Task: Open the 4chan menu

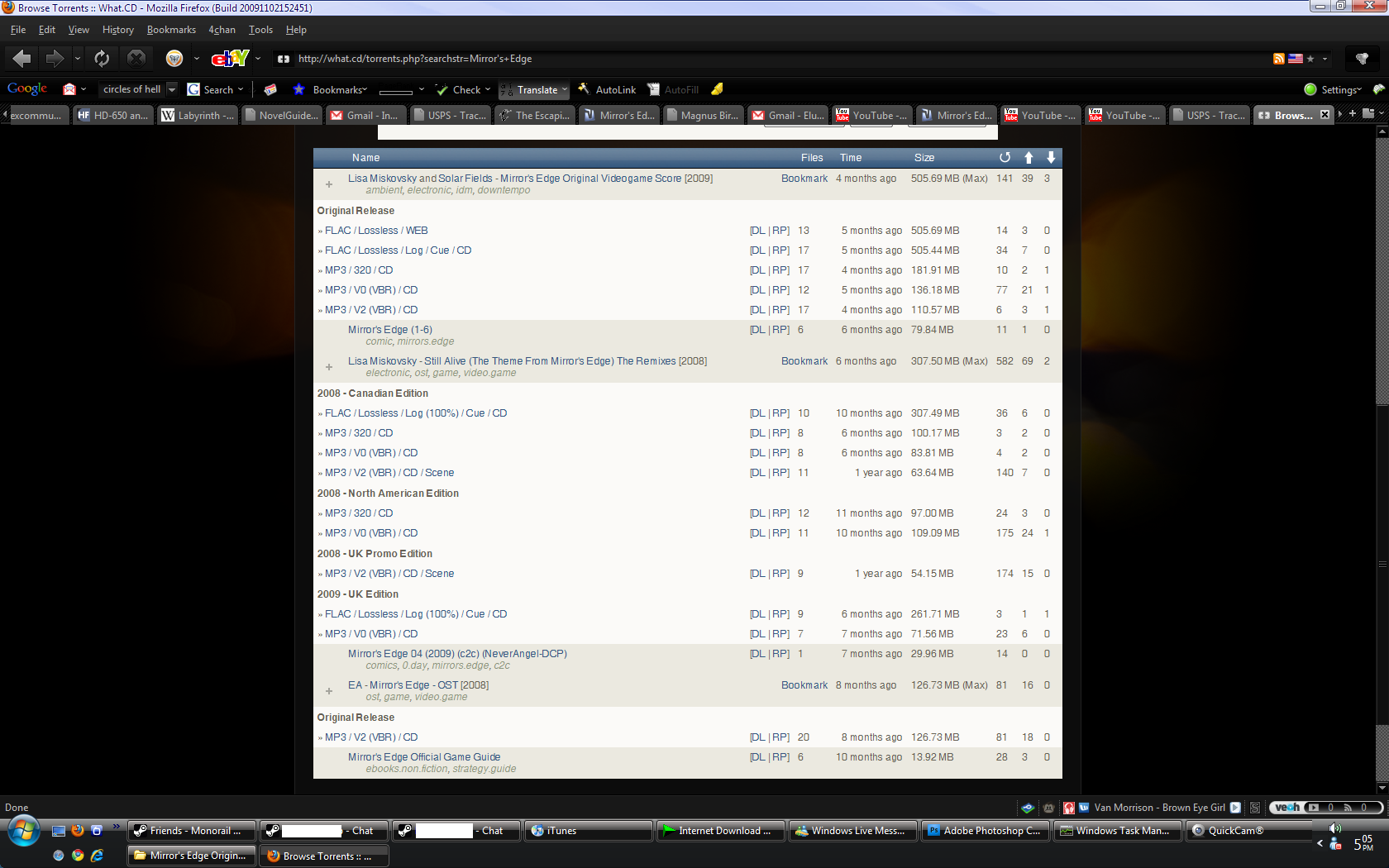Action: (x=222, y=30)
